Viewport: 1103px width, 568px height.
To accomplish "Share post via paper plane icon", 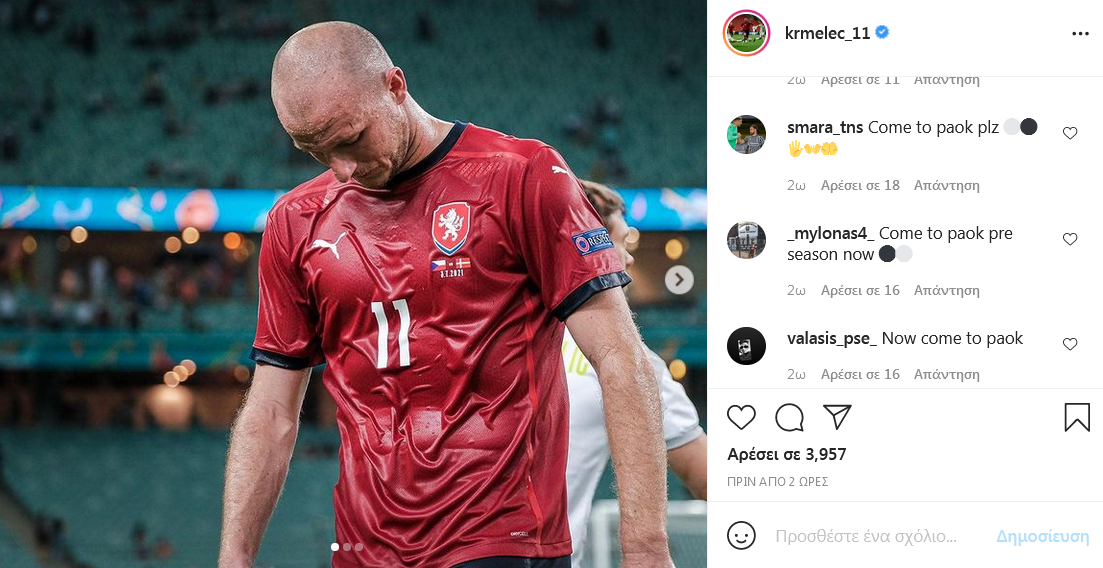I will [837, 417].
